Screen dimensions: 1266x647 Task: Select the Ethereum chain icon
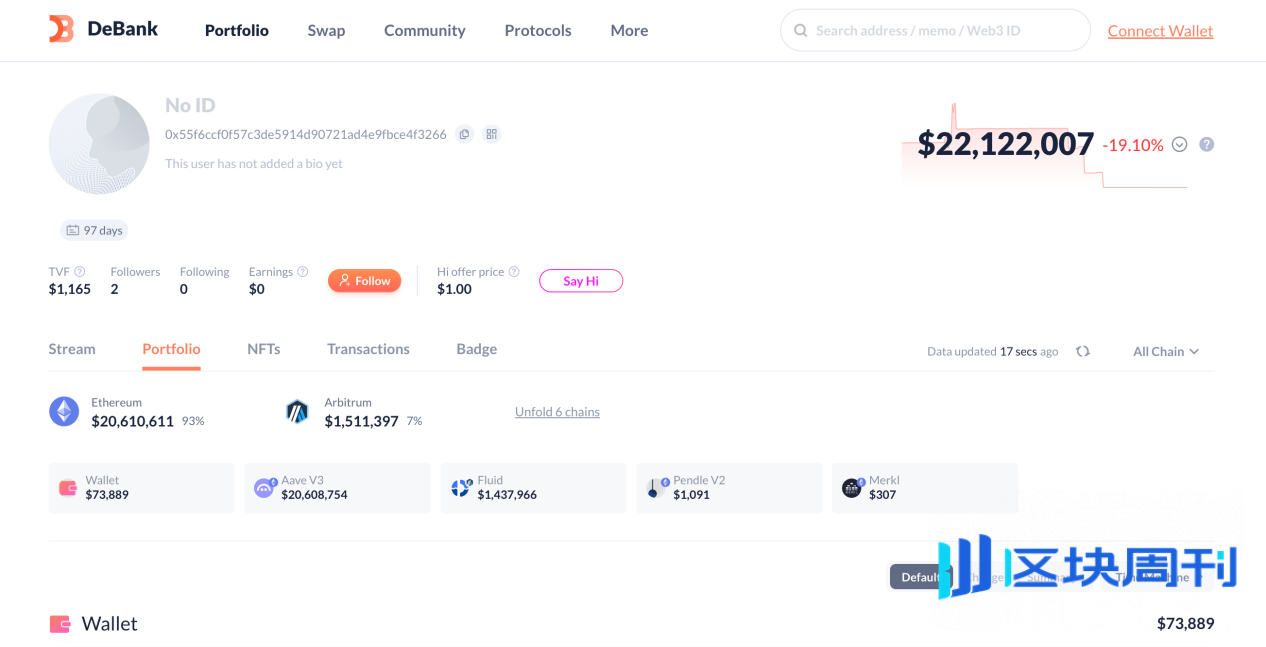pyautogui.click(x=64, y=412)
